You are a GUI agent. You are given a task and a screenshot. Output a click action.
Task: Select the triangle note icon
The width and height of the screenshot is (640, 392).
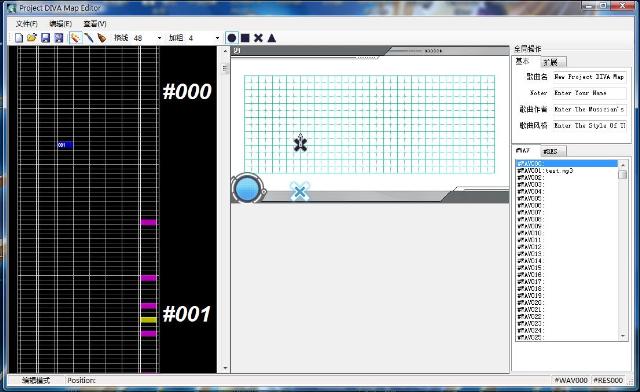(x=272, y=38)
